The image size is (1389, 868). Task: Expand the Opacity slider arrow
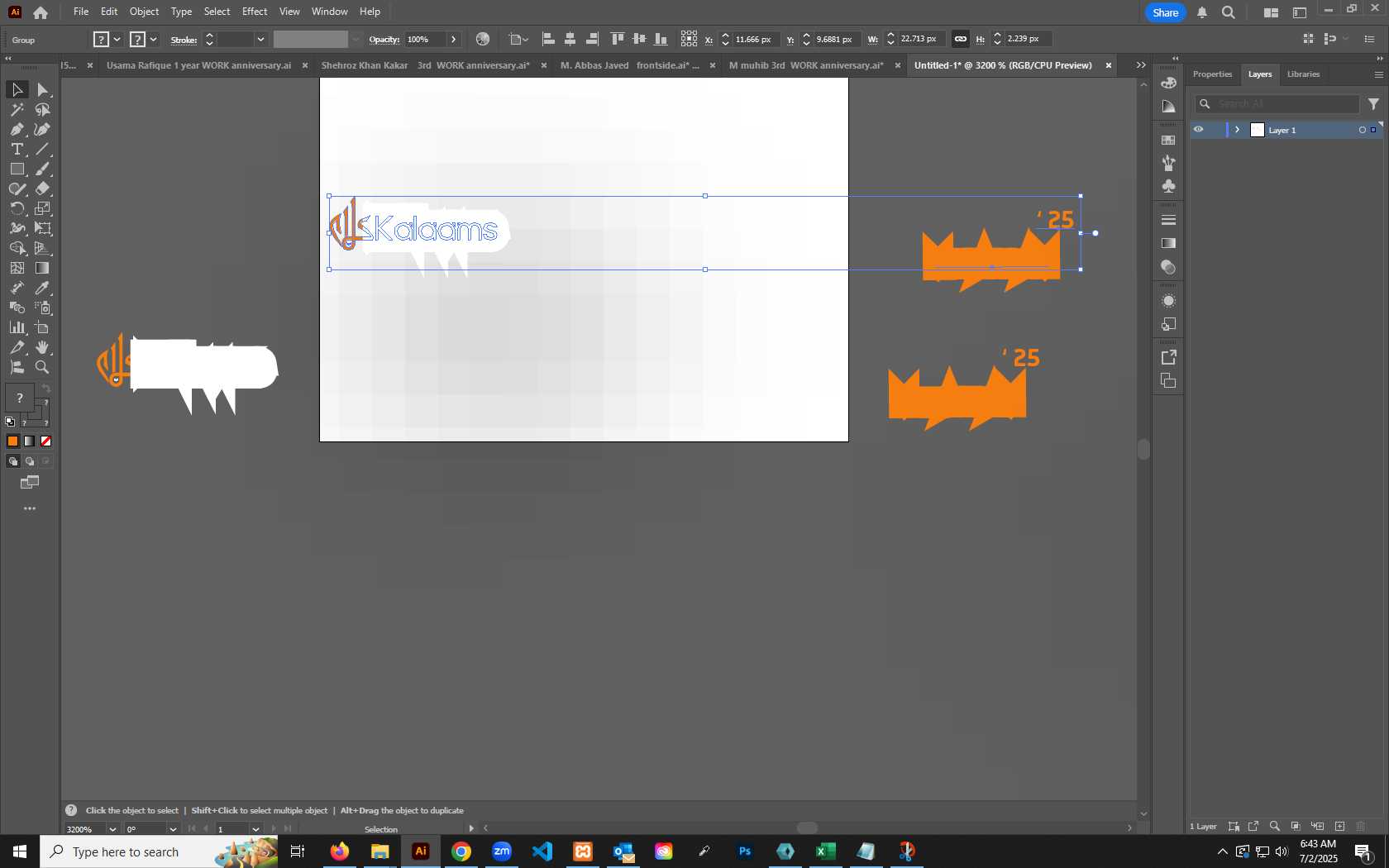[453, 39]
